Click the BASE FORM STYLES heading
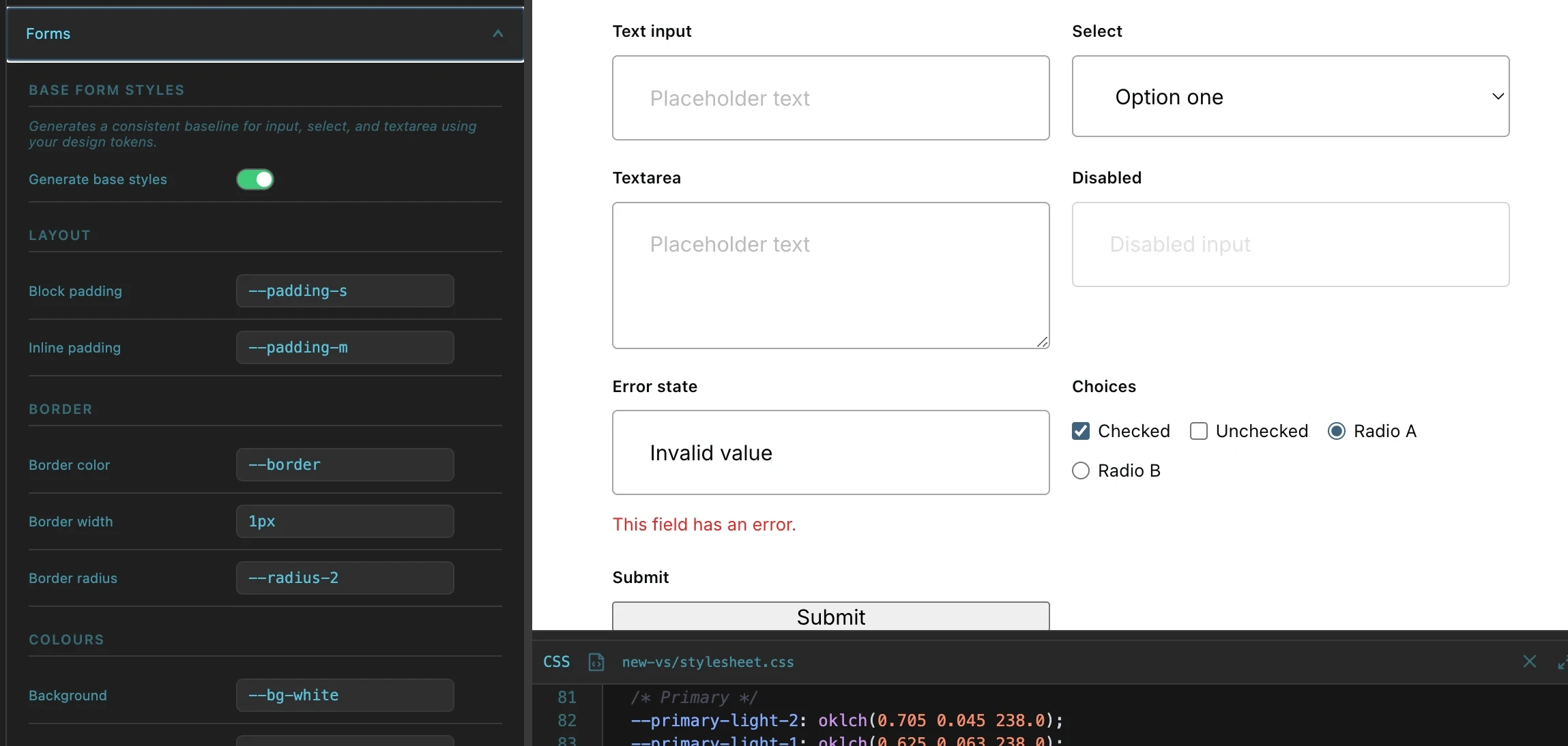This screenshot has height=746, width=1568. (x=106, y=90)
